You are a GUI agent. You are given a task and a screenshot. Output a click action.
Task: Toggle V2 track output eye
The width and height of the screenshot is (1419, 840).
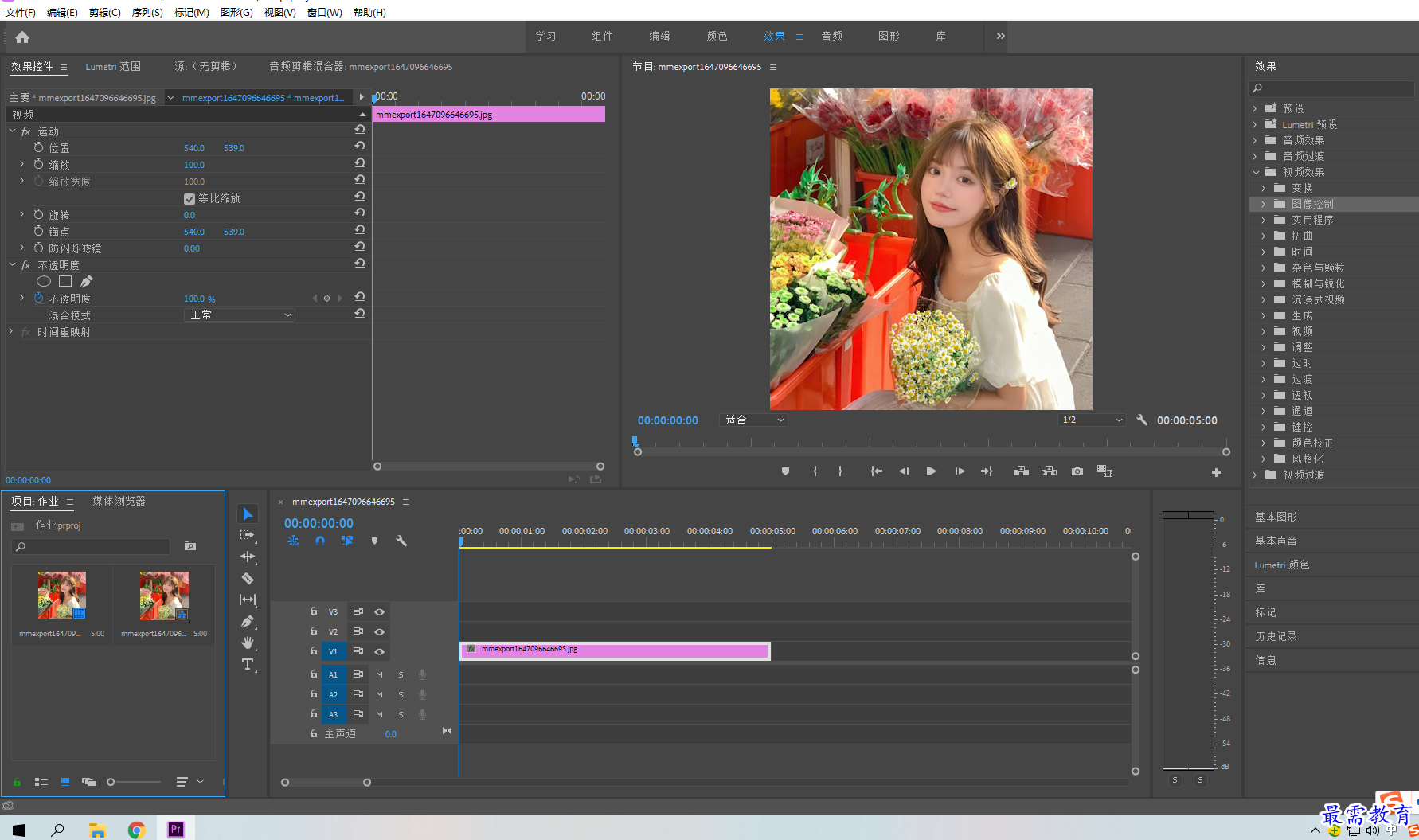380,631
